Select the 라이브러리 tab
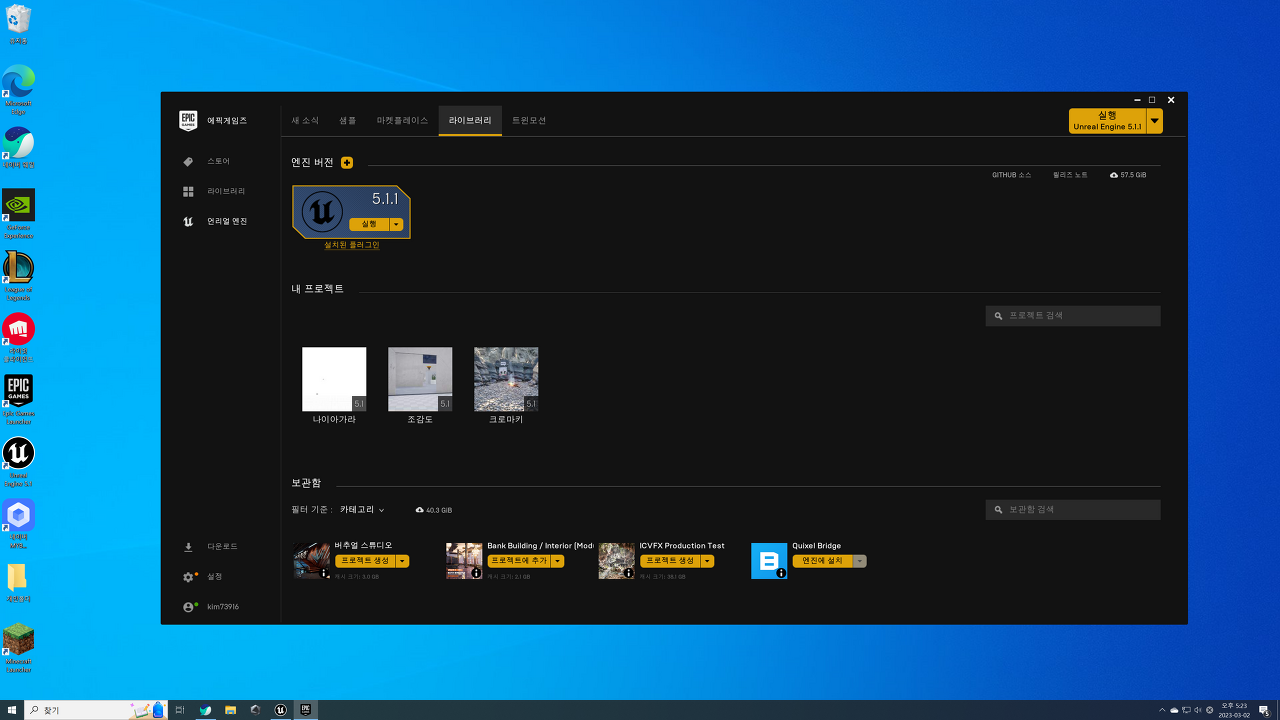This screenshot has height=720, width=1280. point(470,120)
